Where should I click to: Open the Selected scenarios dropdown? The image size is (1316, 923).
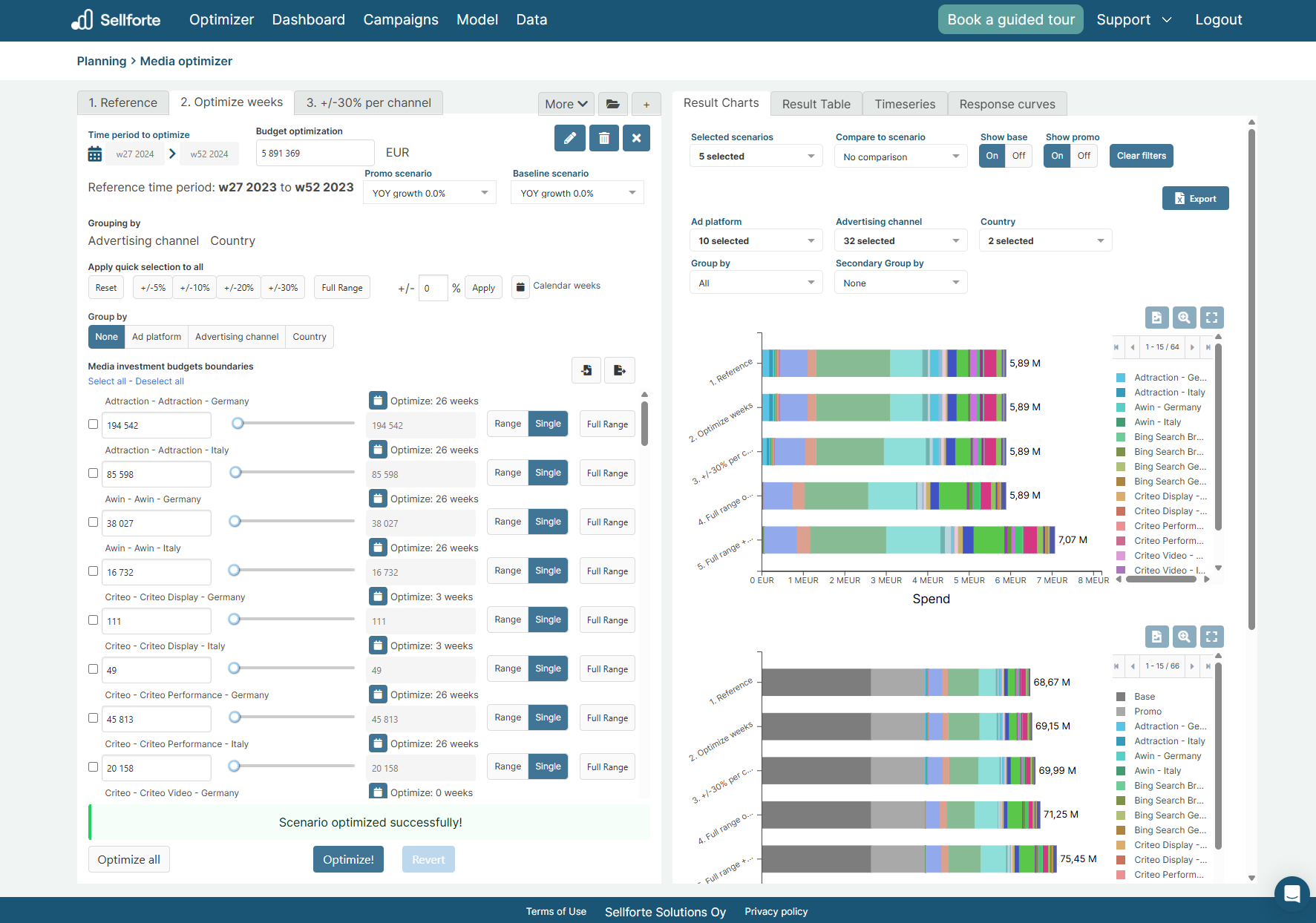[x=756, y=157]
